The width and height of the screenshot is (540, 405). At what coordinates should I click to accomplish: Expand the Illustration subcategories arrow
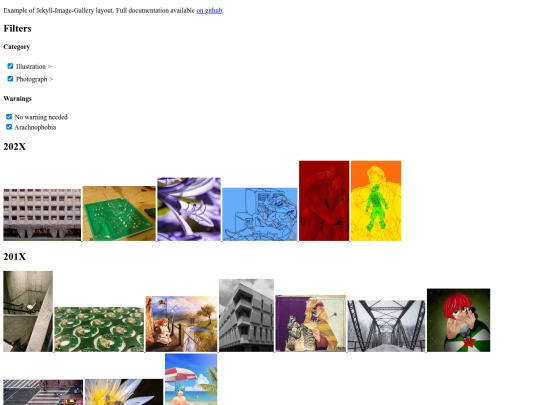(50, 66)
